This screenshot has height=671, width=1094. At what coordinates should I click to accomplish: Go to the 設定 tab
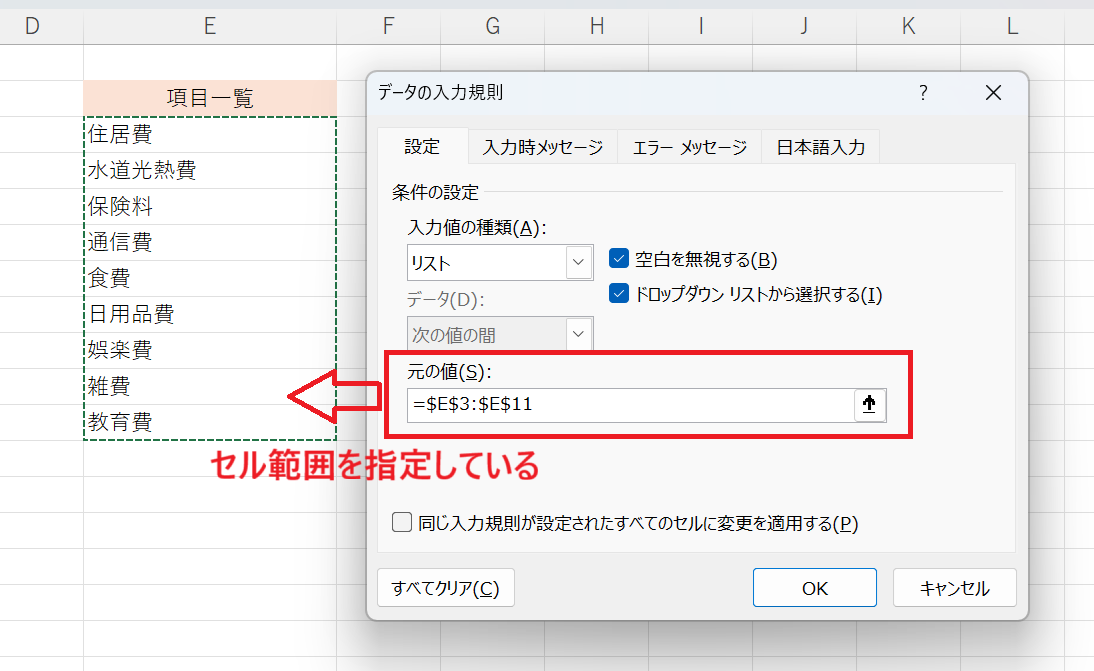tap(422, 147)
